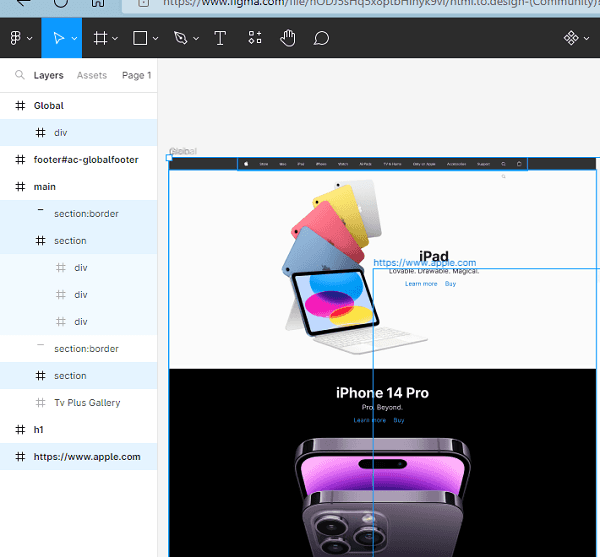Switch to the Assets tab

click(92, 75)
